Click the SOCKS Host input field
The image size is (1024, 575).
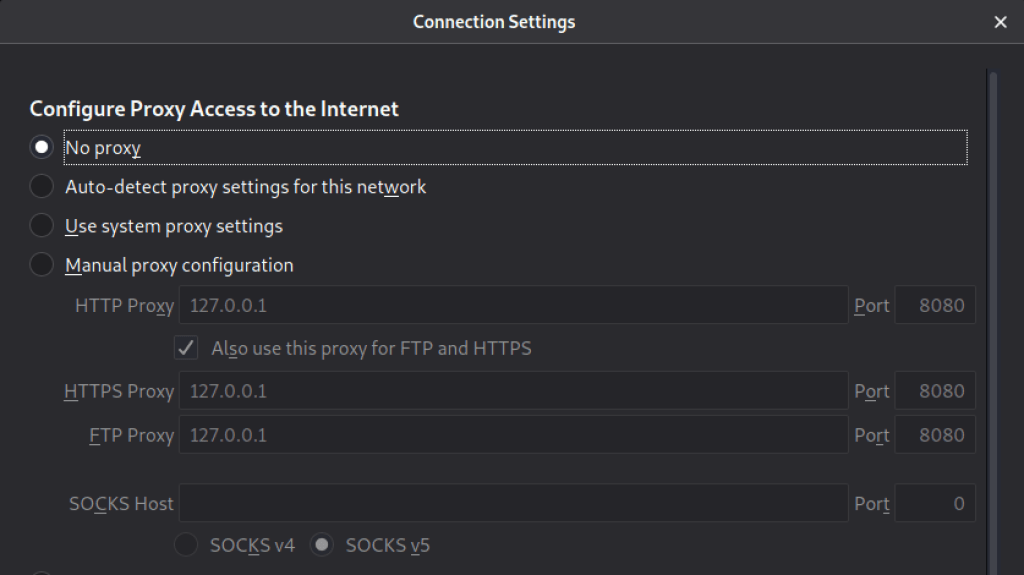coord(513,503)
